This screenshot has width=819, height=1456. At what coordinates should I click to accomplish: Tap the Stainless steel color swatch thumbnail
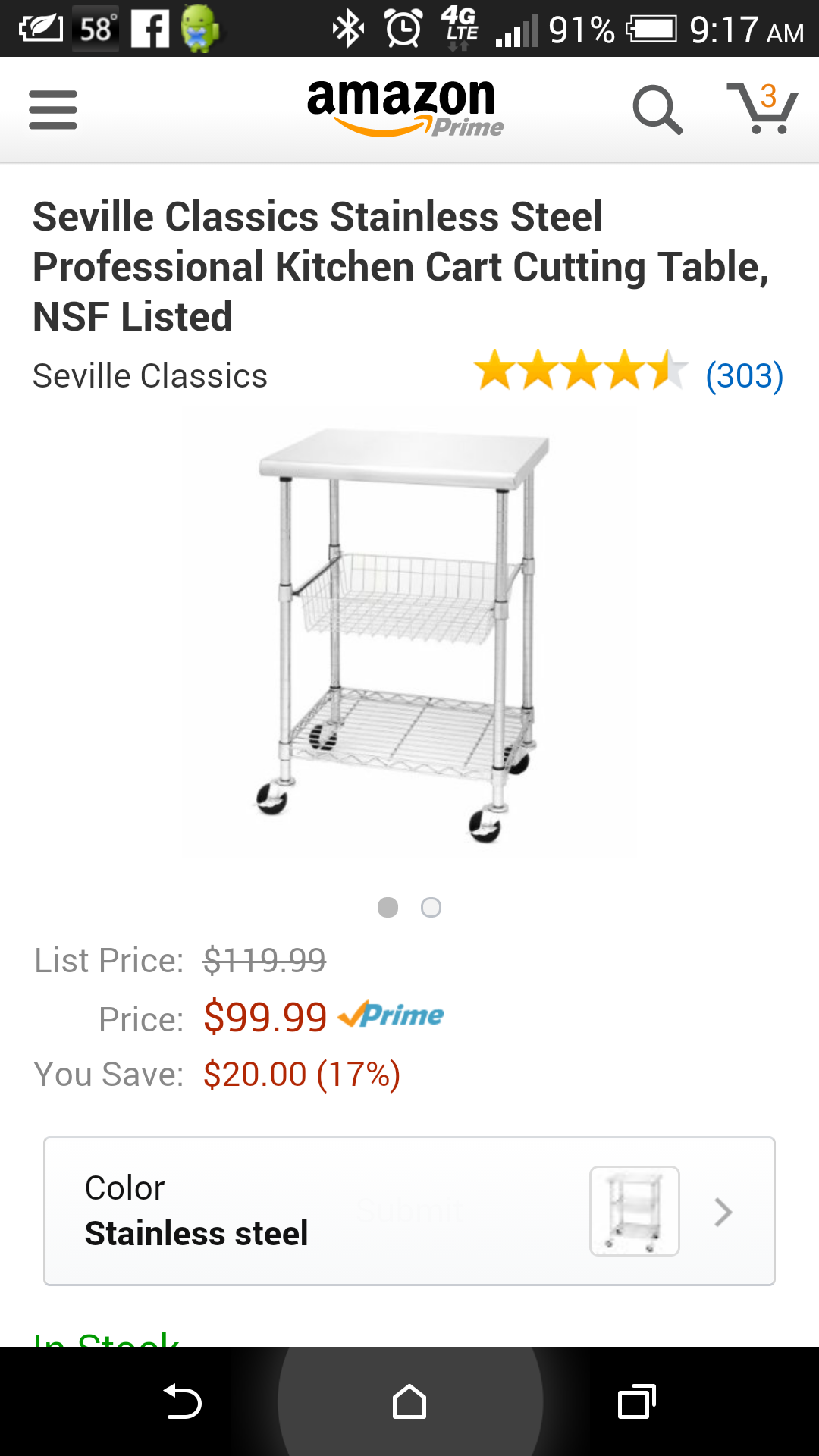tap(635, 1211)
